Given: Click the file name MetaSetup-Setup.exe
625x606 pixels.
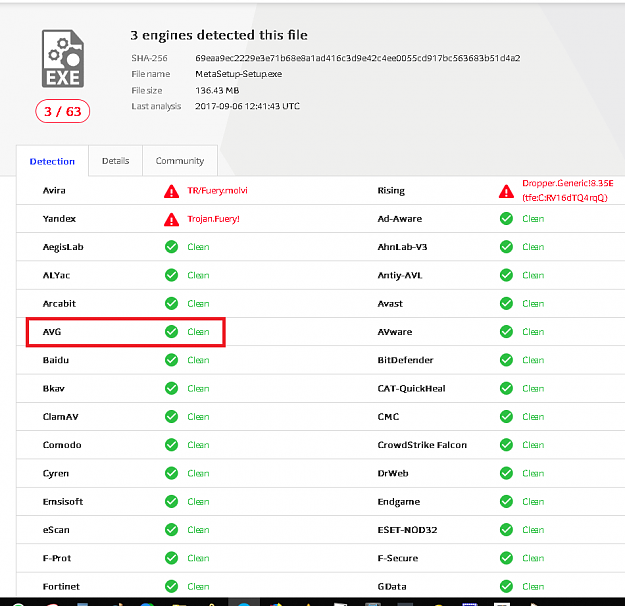Looking at the screenshot, I should pyautogui.click(x=238, y=74).
